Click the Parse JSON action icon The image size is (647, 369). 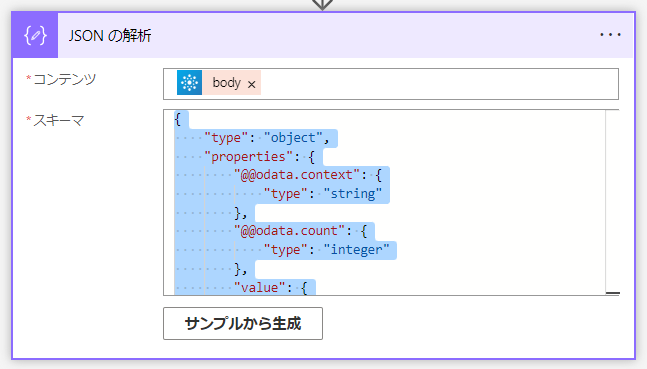[x=35, y=35]
